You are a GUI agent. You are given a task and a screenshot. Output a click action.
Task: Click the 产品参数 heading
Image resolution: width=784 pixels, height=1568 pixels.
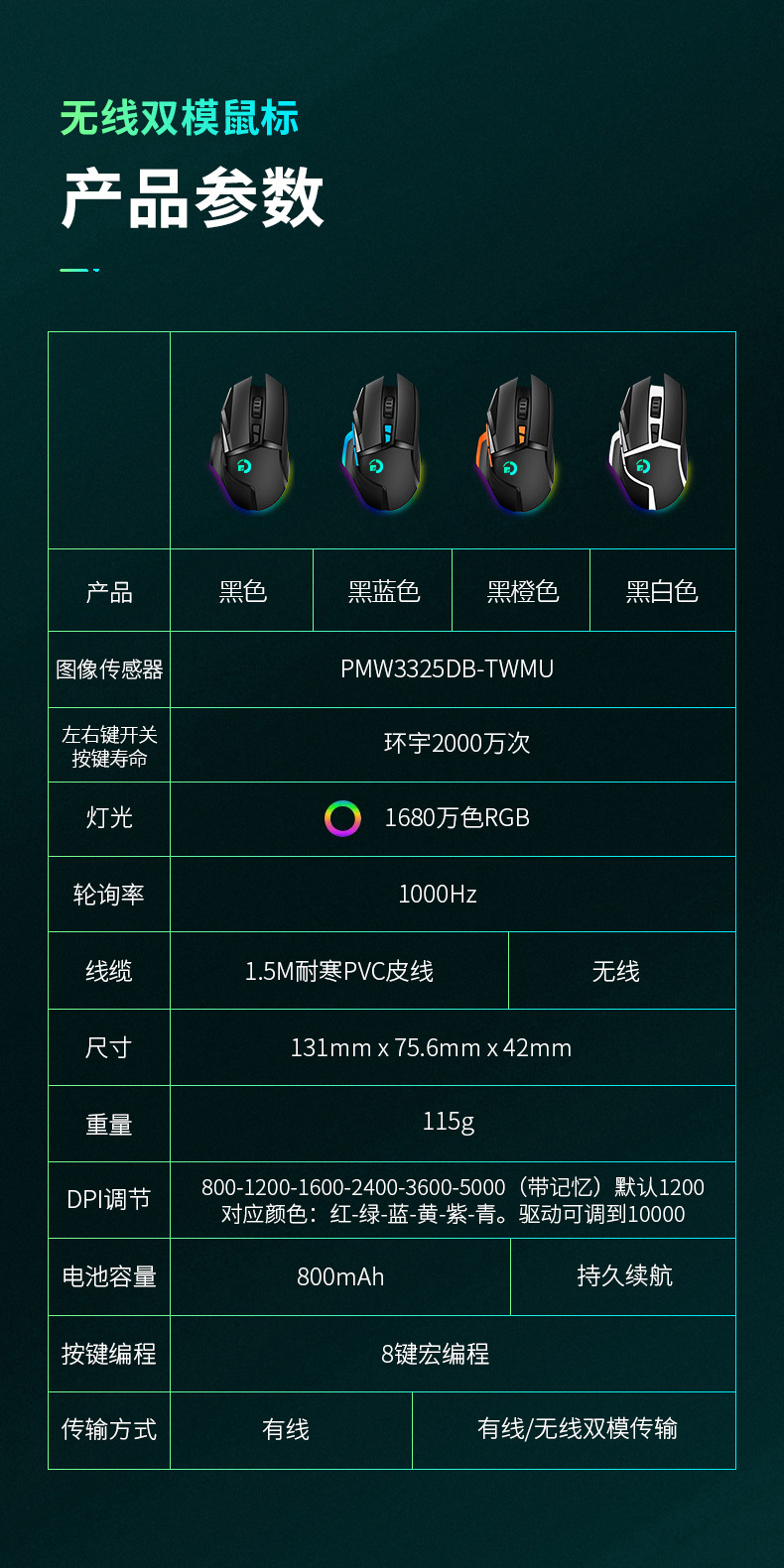(194, 198)
